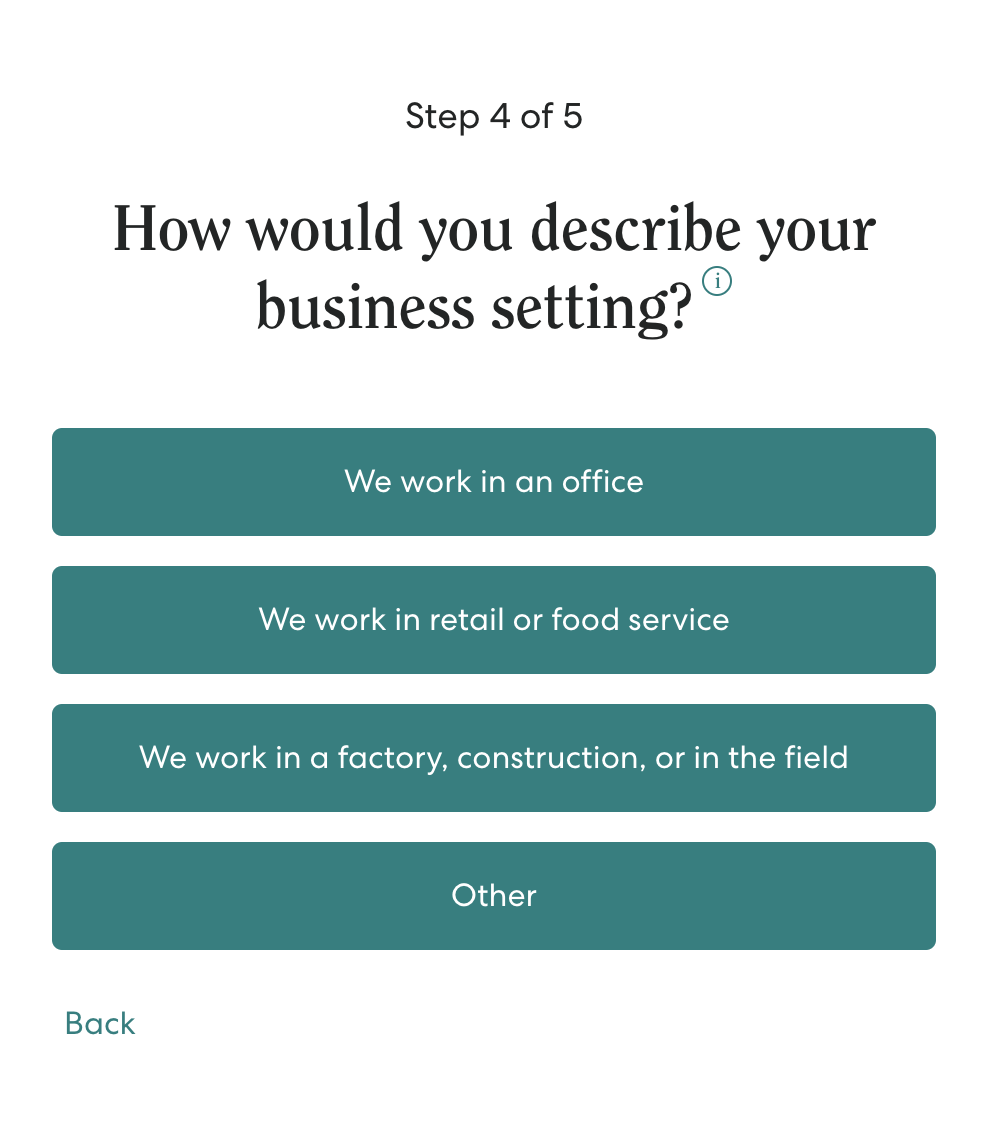988x1134 pixels.
Task: Choose the office work setting button
Action: [x=494, y=482]
